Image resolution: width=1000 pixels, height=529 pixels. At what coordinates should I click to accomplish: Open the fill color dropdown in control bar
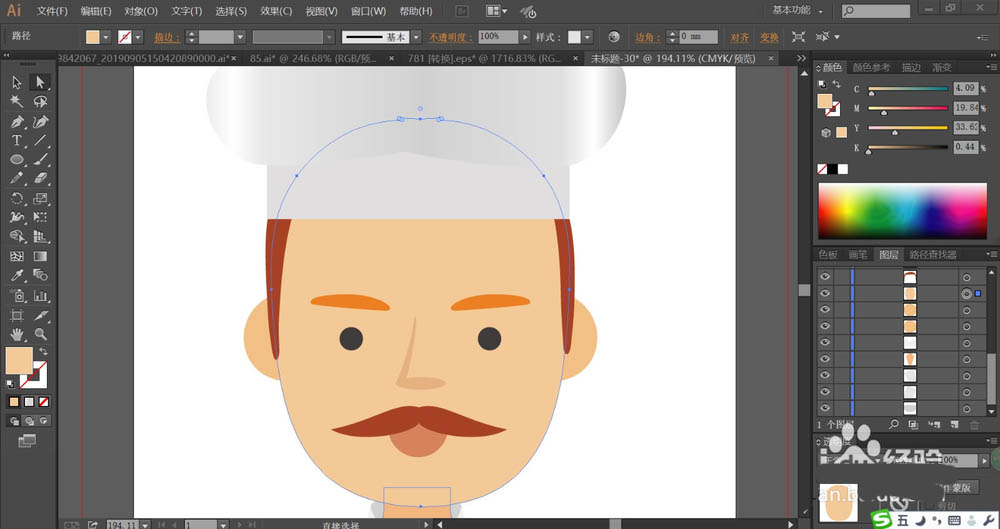(106, 37)
